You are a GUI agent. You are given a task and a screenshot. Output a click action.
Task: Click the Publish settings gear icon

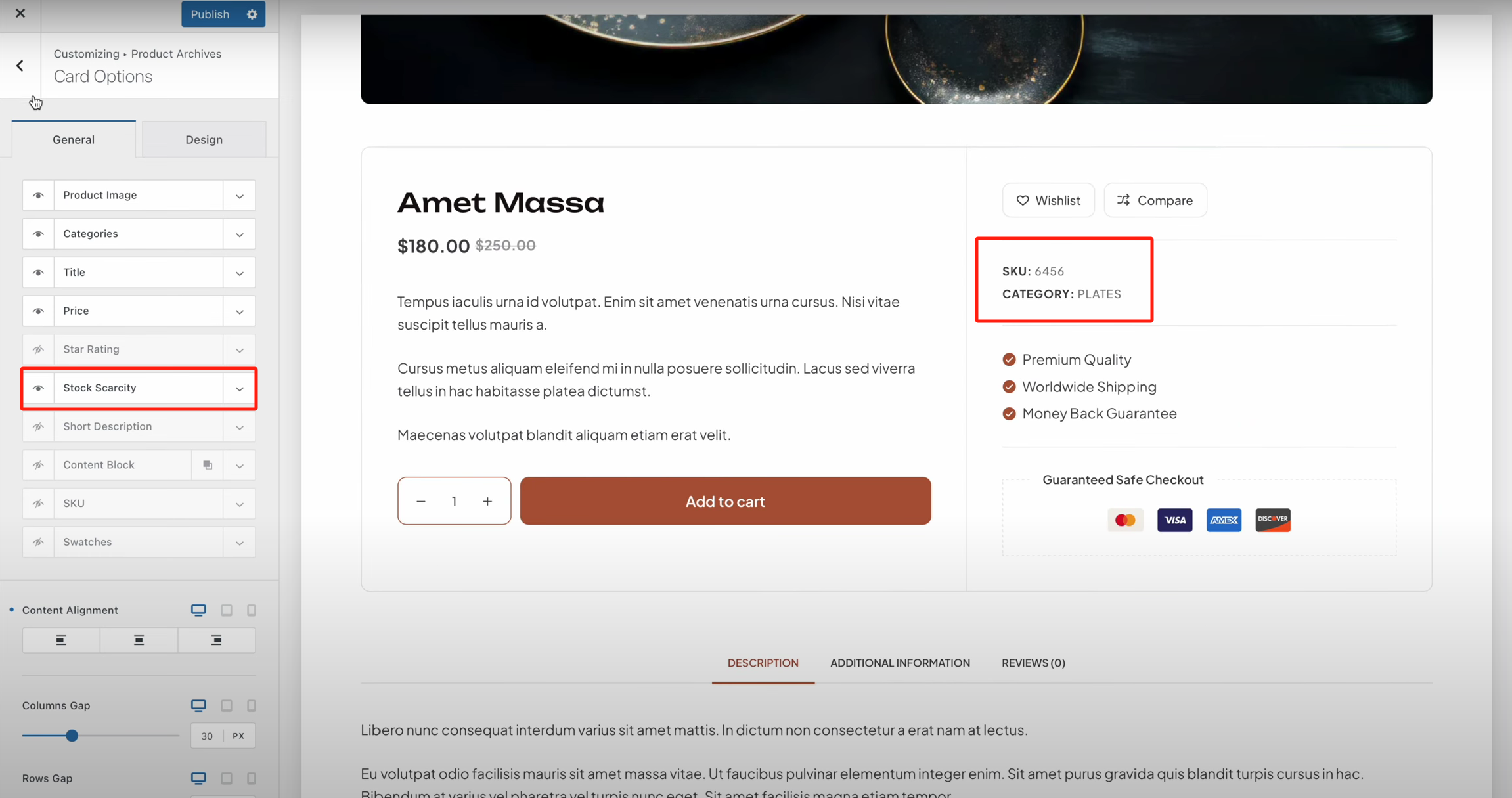tap(252, 14)
